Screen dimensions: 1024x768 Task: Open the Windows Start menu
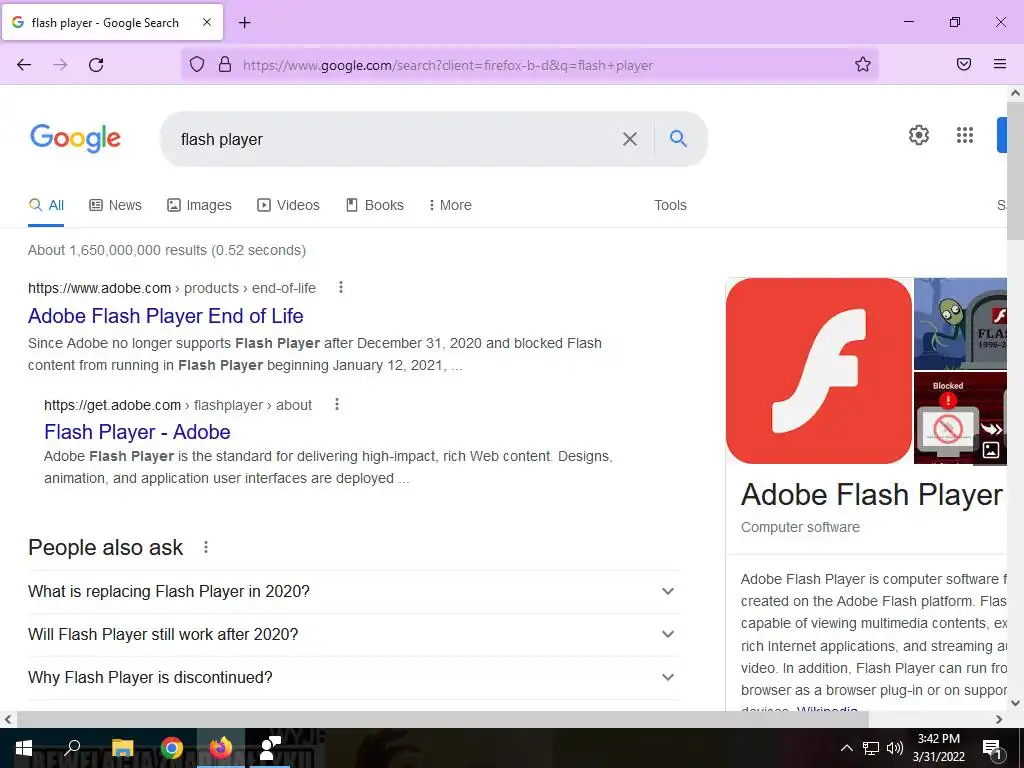click(x=24, y=748)
